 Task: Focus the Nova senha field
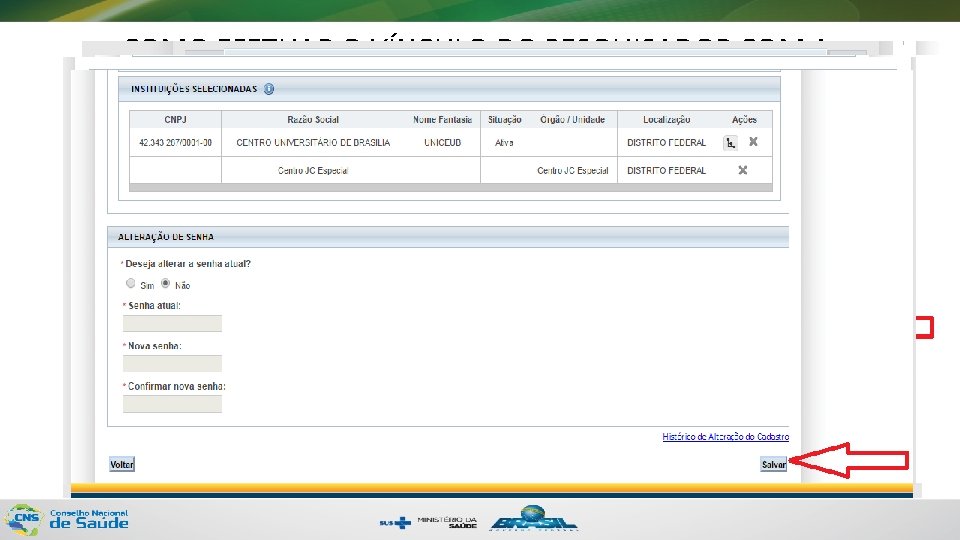172,364
